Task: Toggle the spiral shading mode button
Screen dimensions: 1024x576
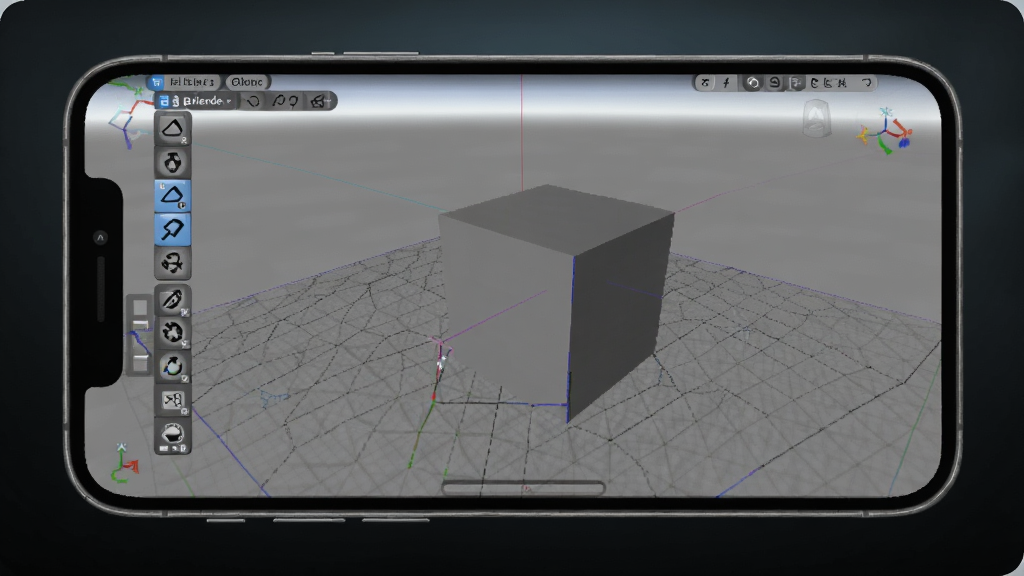Action: tap(774, 83)
